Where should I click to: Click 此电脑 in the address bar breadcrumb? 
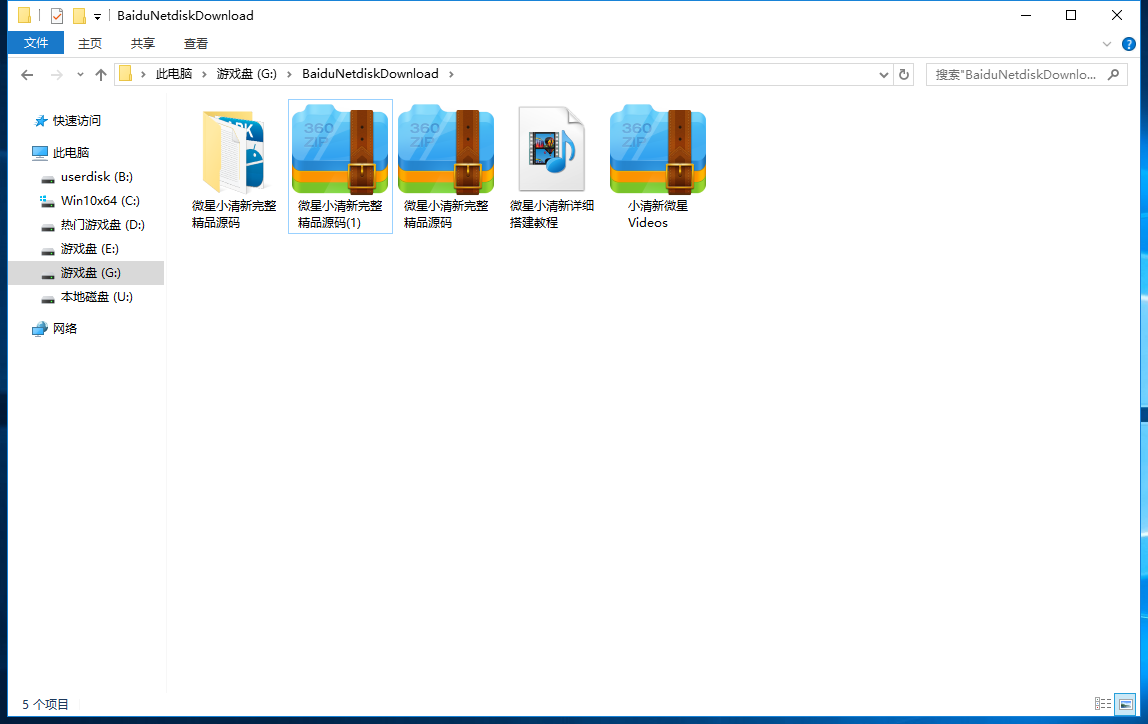coord(173,74)
